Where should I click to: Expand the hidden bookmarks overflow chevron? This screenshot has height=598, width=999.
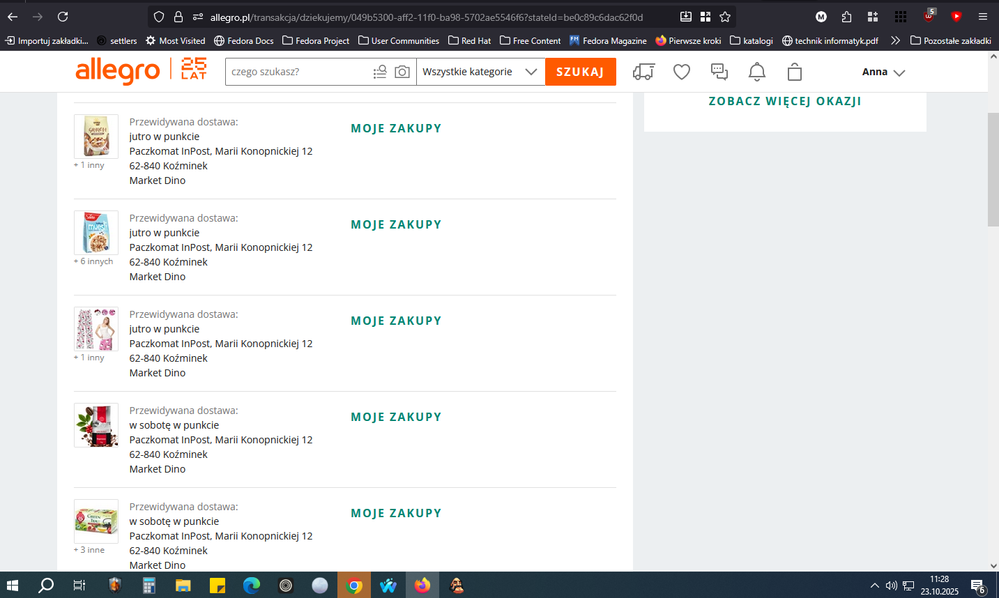point(894,41)
